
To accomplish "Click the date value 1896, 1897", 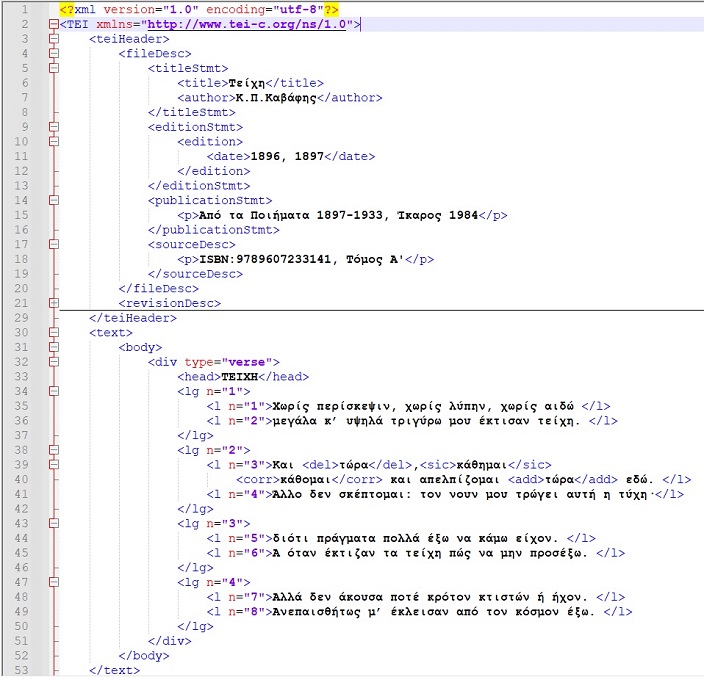I will (x=287, y=157).
